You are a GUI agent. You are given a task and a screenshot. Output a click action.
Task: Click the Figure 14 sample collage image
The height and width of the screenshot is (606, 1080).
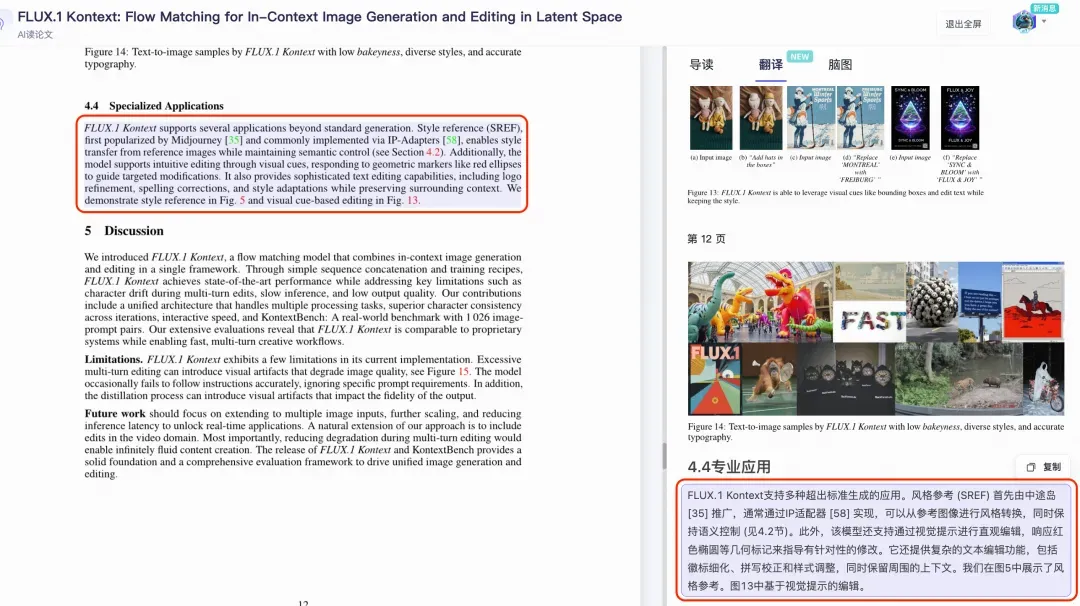(x=875, y=338)
